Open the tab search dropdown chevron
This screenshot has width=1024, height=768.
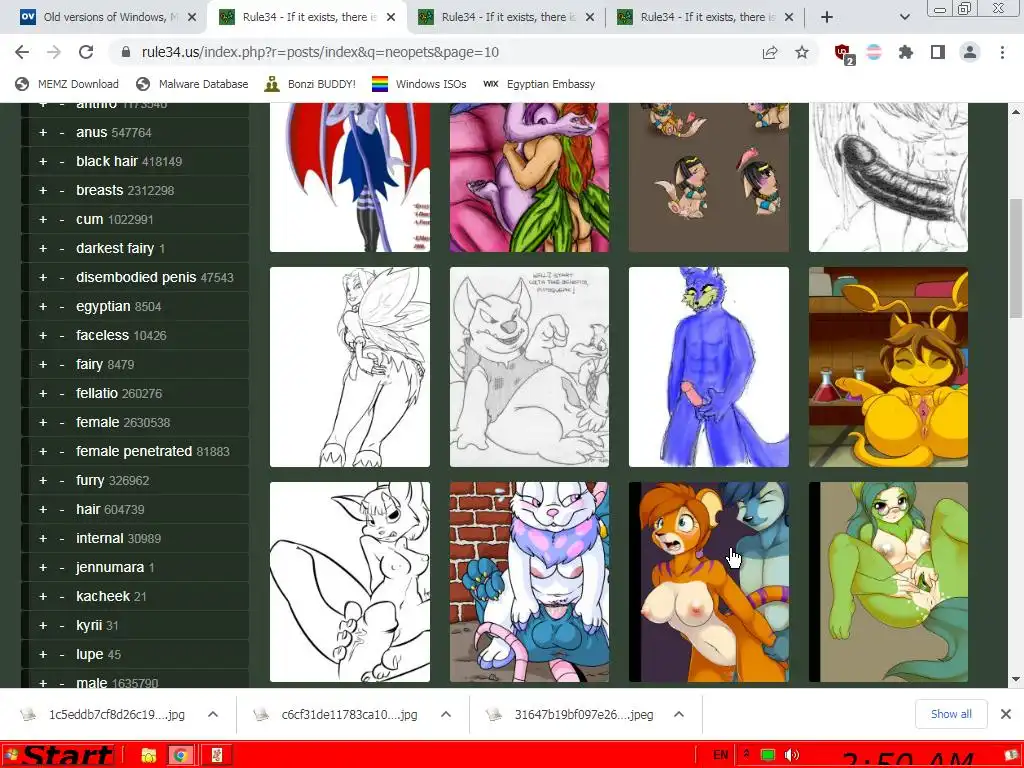coord(904,17)
